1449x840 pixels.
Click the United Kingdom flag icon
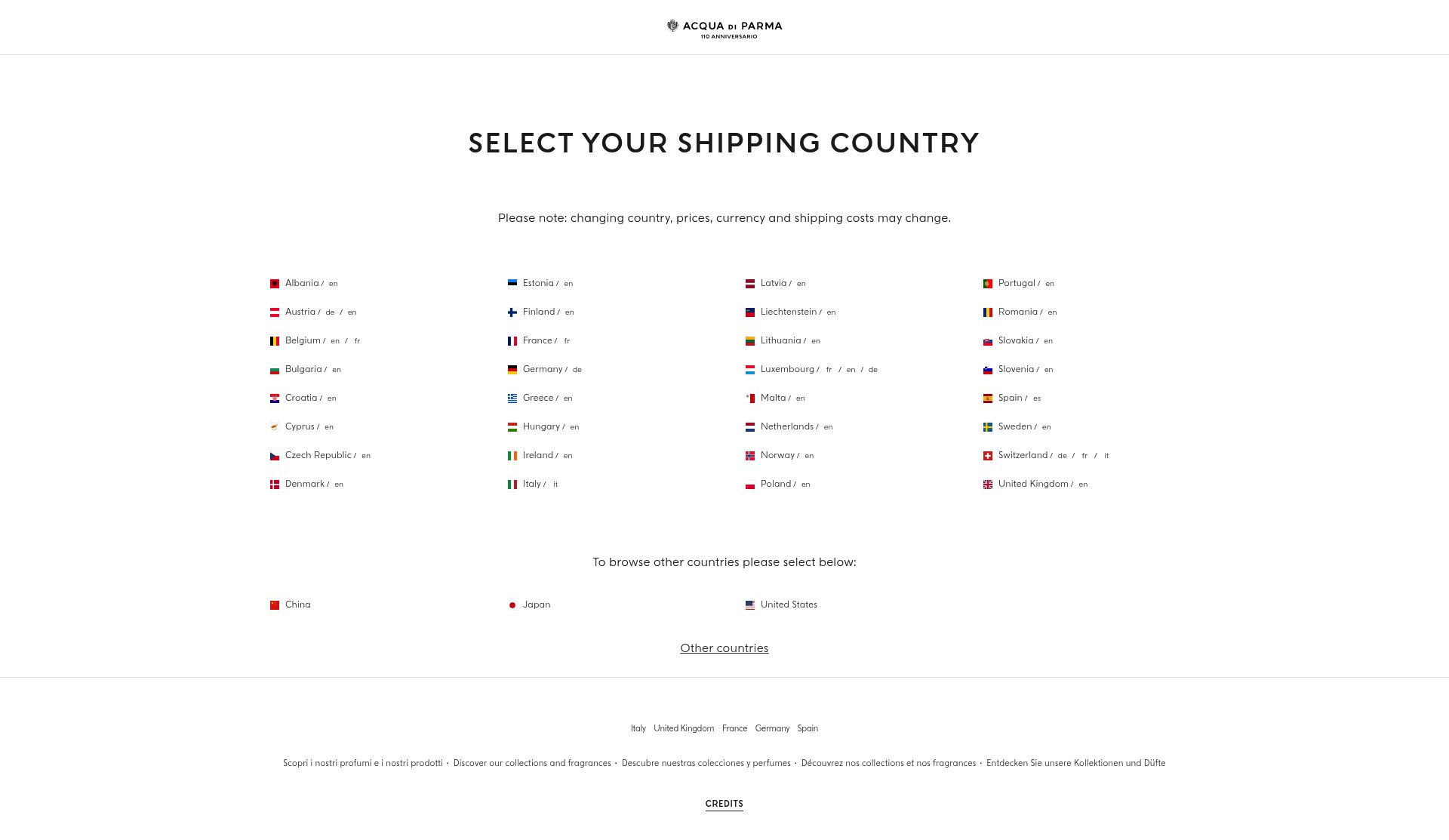[988, 485]
